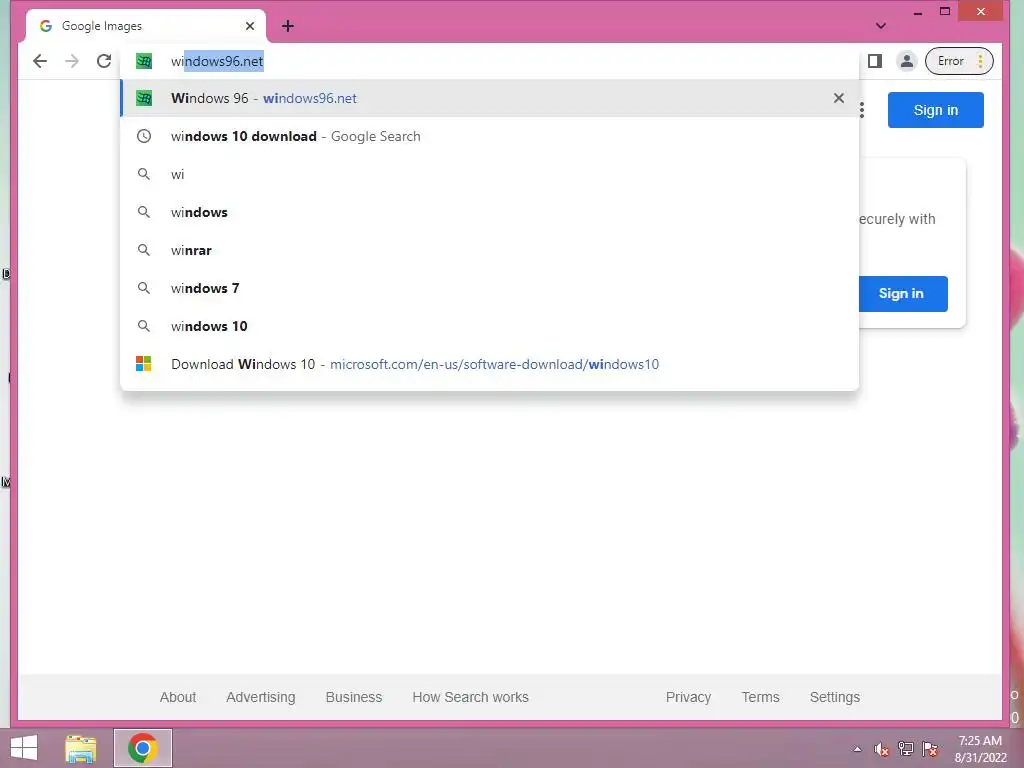The height and width of the screenshot is (768, 1024).
Task: Choose the 'windows' search suggestion
Action: coord(490,212)
